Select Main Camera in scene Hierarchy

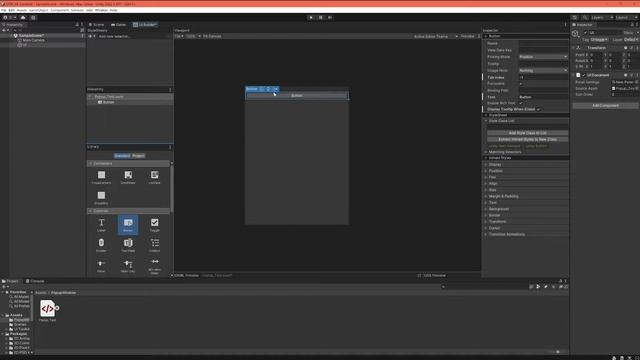pos(33,40)
